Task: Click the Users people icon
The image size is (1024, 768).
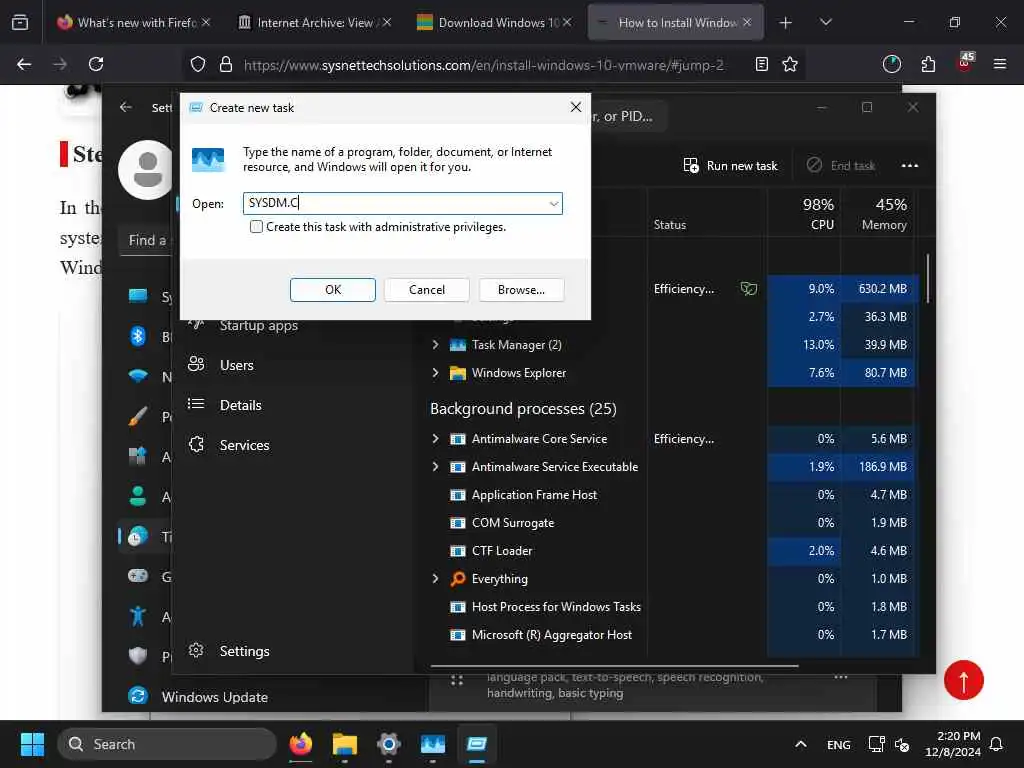Action: [196, 364]
